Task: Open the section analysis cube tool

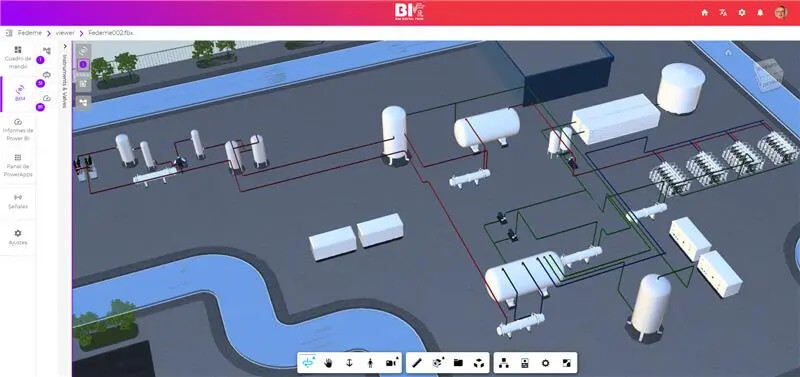Action: tap(437, 363)
